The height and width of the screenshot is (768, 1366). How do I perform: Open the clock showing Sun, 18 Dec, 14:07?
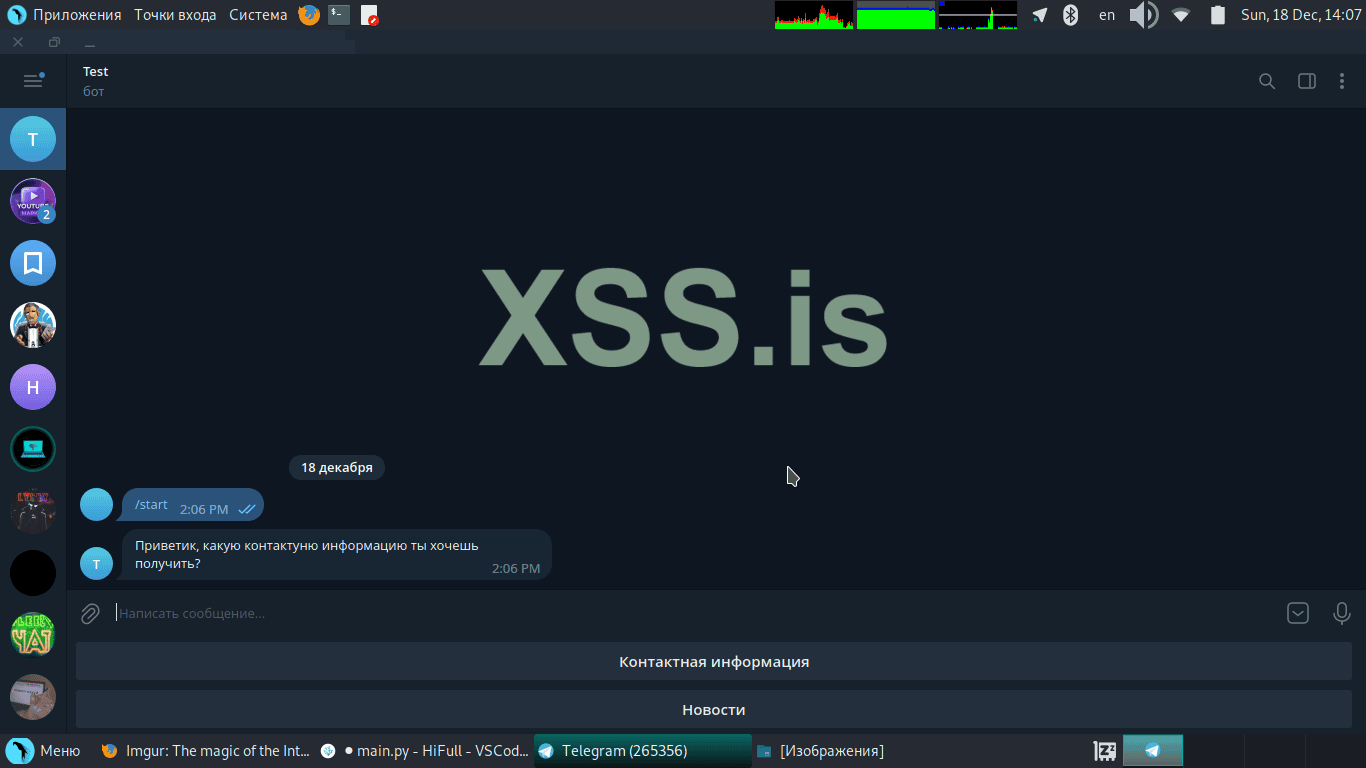(1302, 15)
